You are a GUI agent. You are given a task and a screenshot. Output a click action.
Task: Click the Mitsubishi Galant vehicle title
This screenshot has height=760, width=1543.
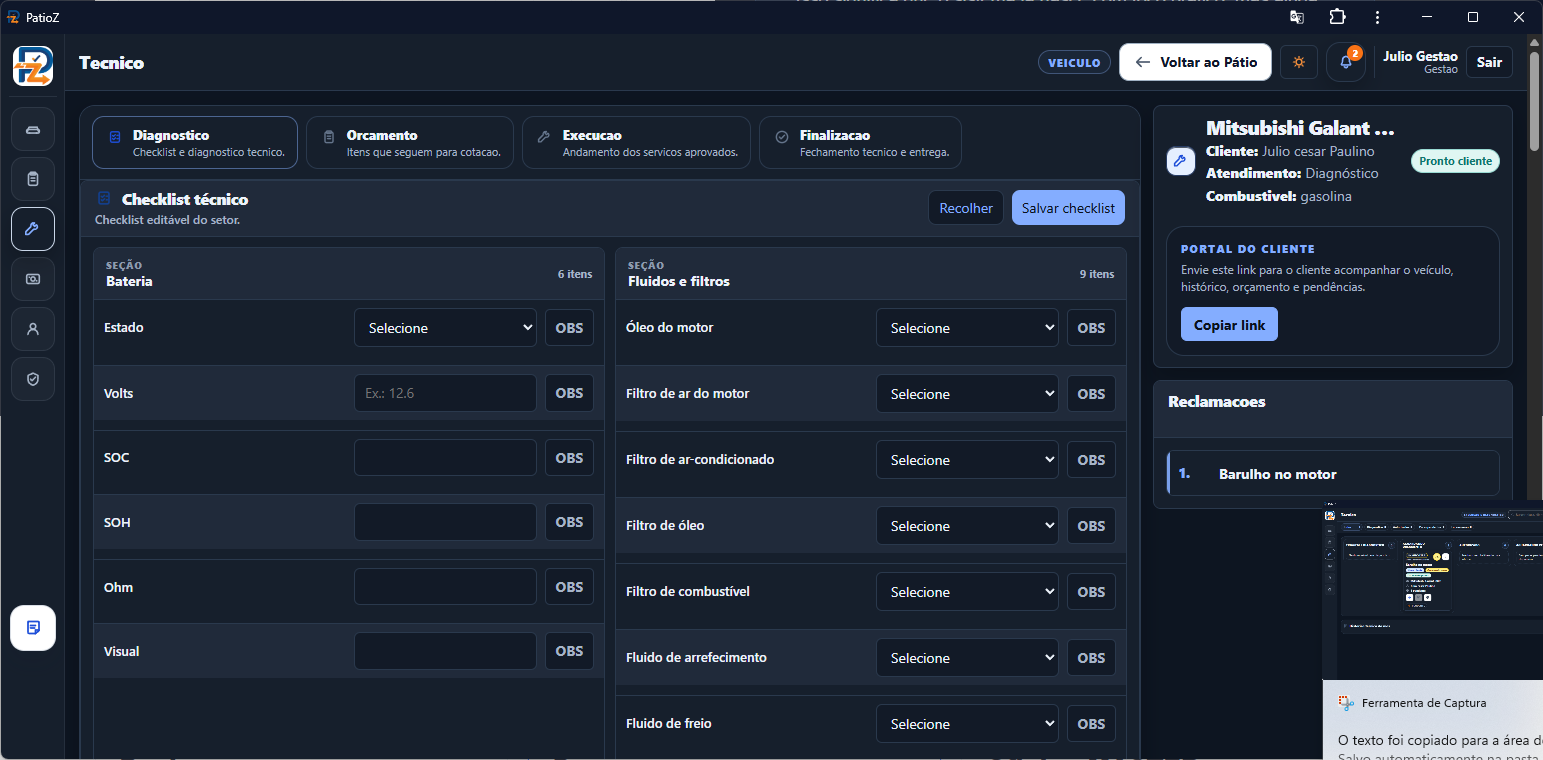click(1300, 128)
